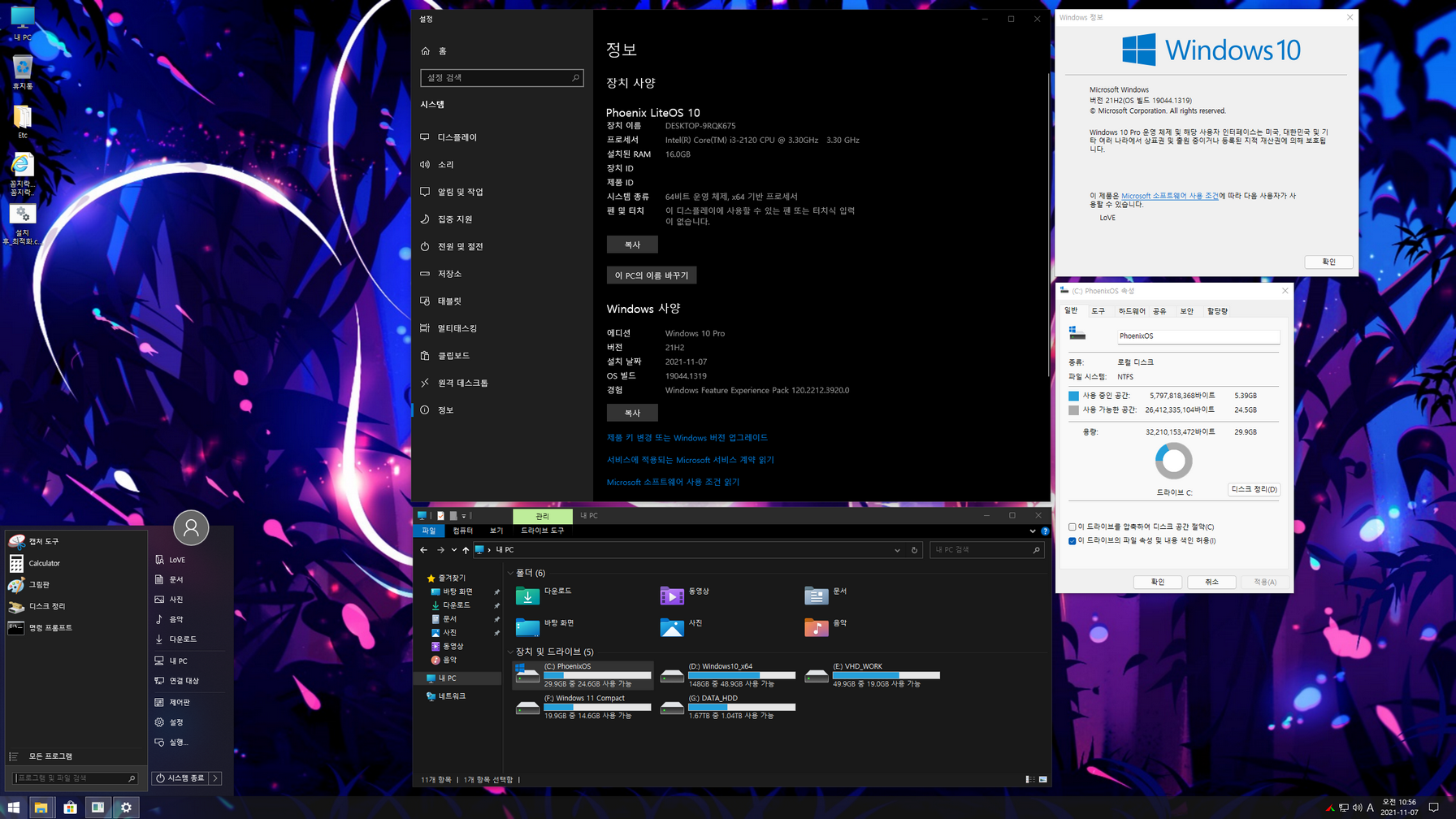Open the recent locations dropdown arrow in Explorer
The width and height of the screenshot is (1456, 819).
pos(453,550)
